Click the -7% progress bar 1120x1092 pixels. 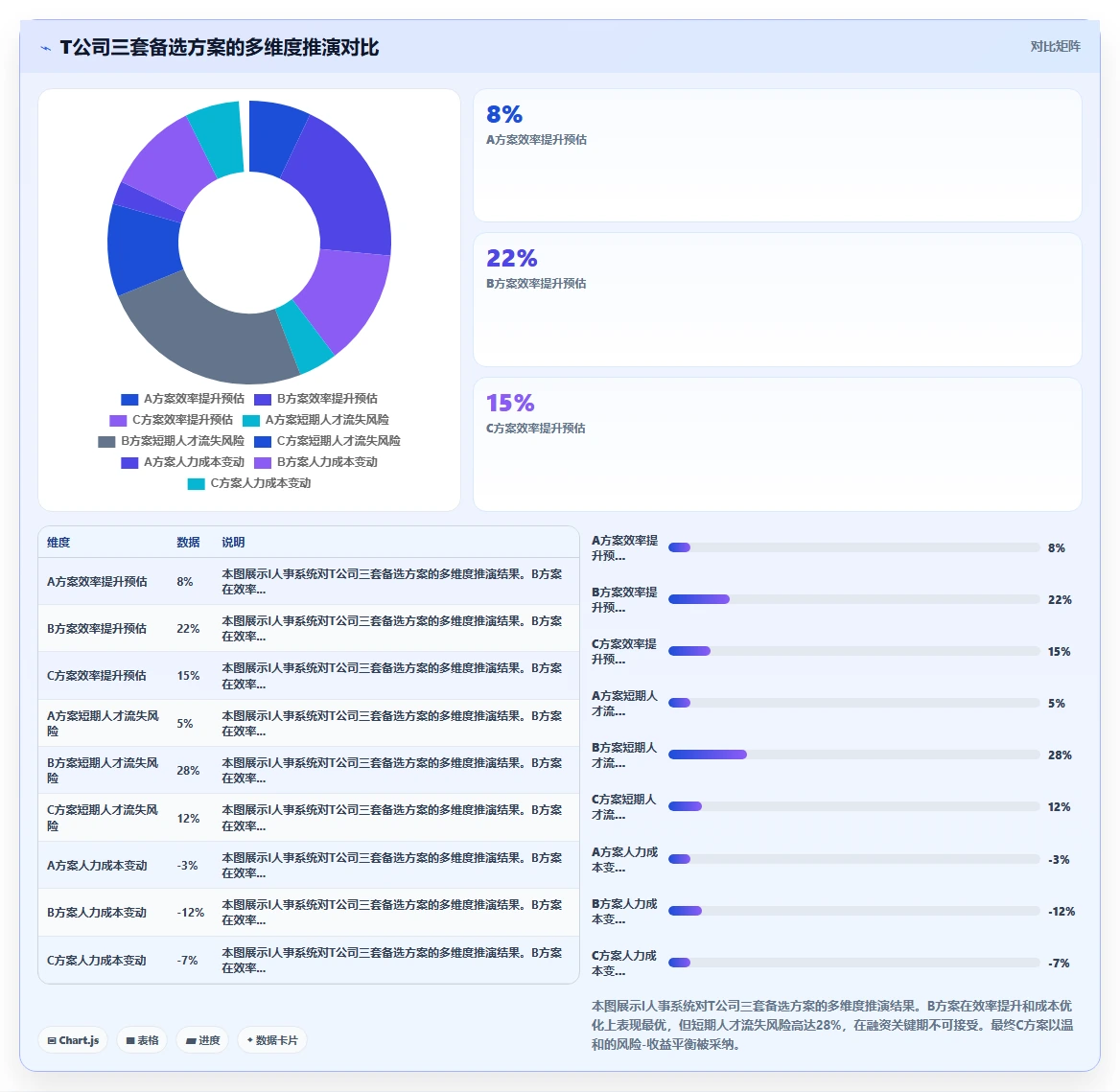[x=853, y=963]
